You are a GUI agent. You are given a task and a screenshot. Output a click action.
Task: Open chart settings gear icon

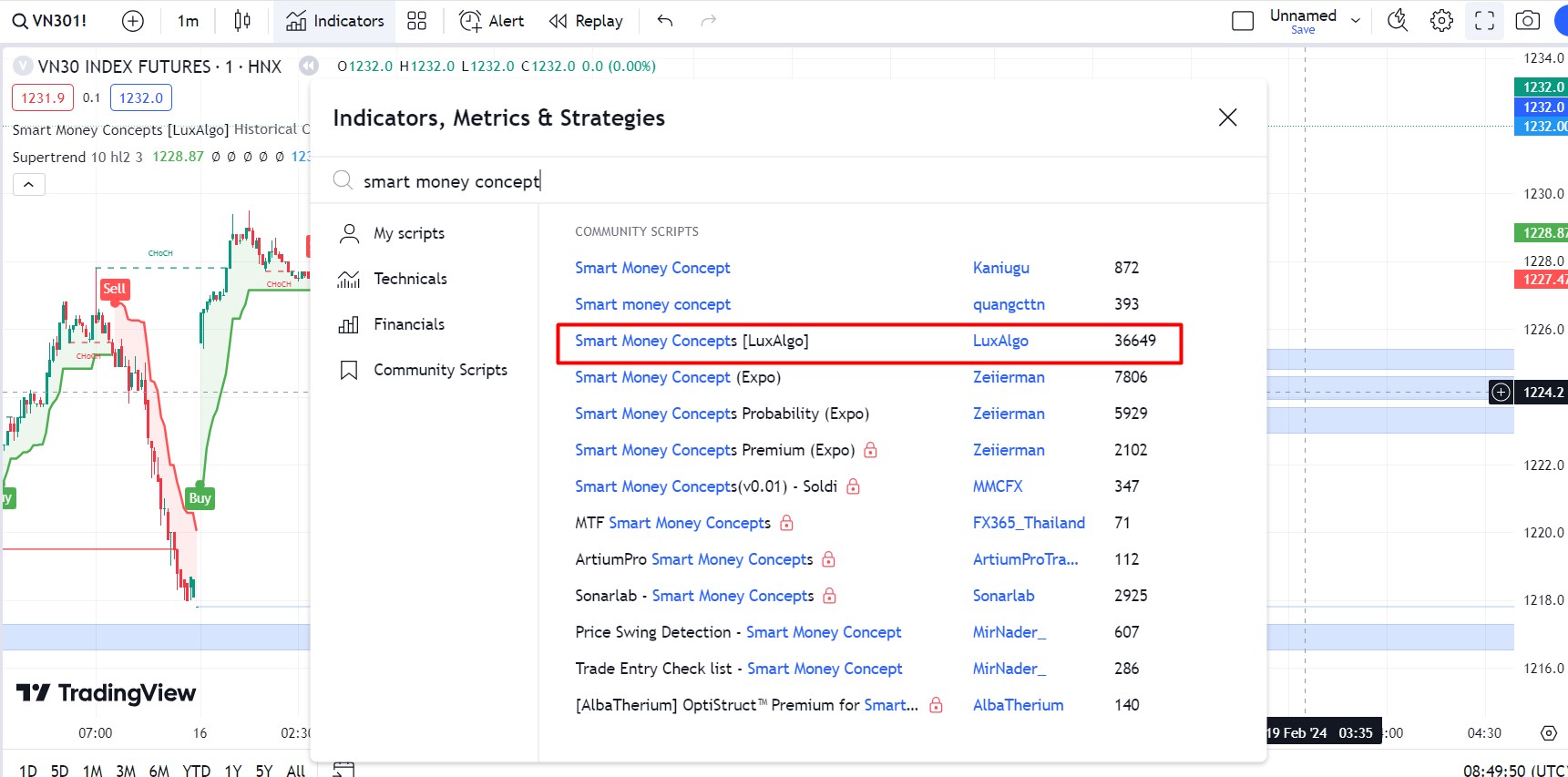tap(1441, 21)
